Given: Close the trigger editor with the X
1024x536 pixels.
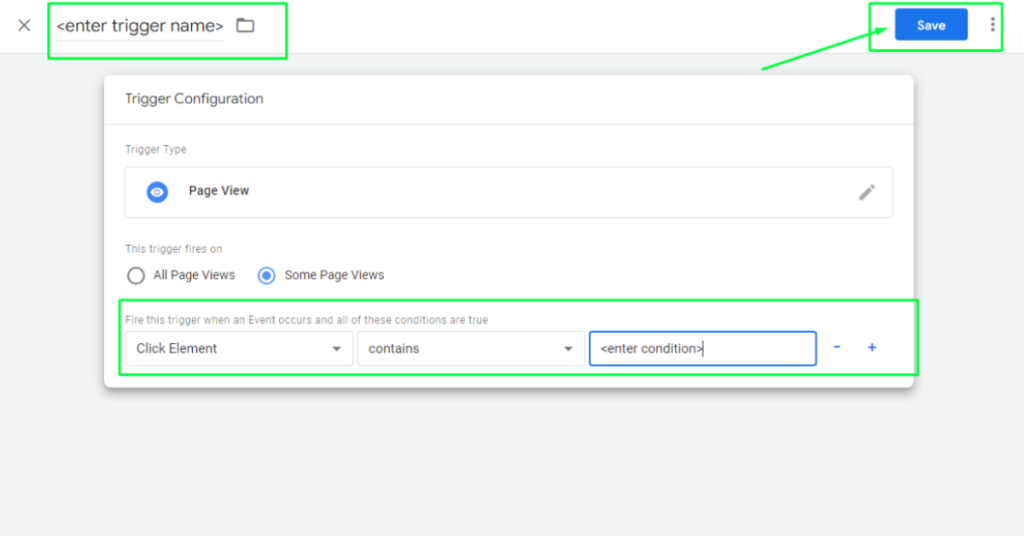Looking at the screenshot, I should [24, 26].
